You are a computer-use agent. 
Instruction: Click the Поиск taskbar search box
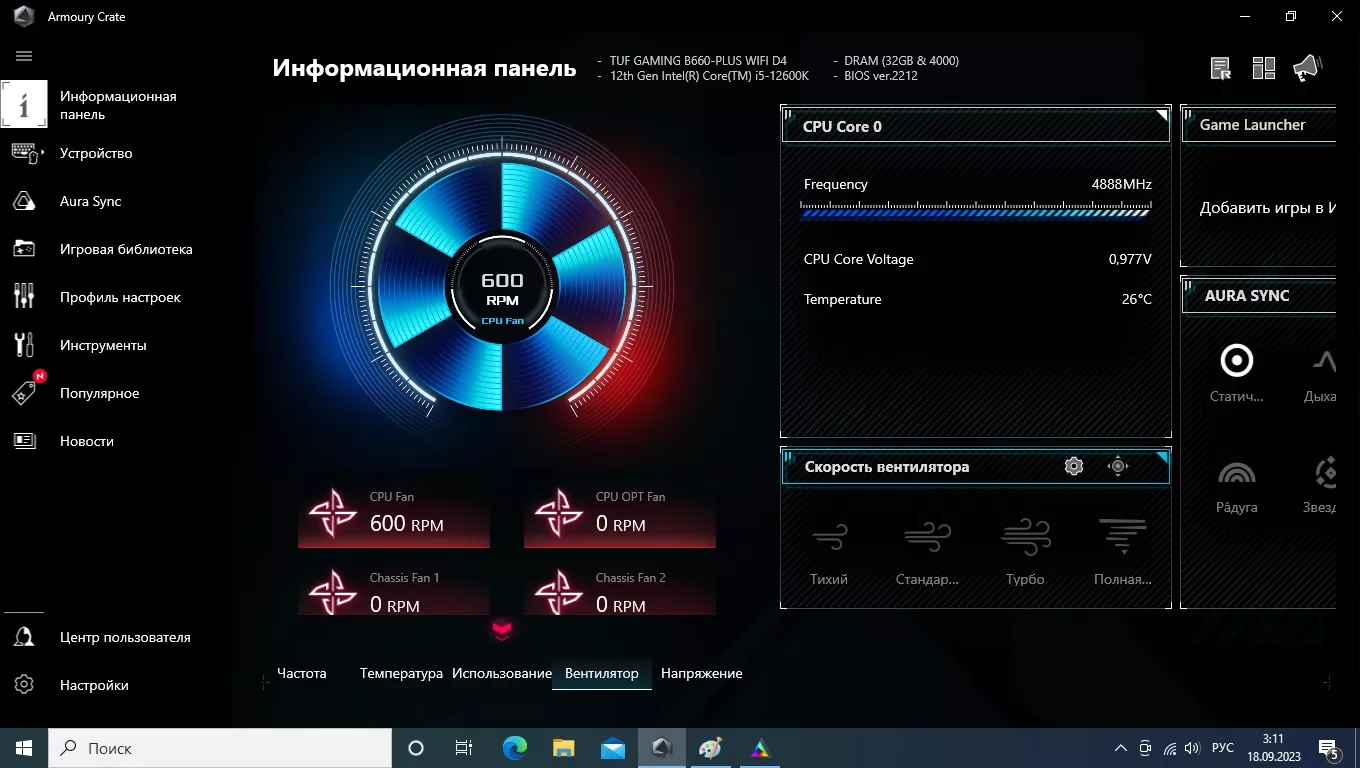tap(220, 748)
